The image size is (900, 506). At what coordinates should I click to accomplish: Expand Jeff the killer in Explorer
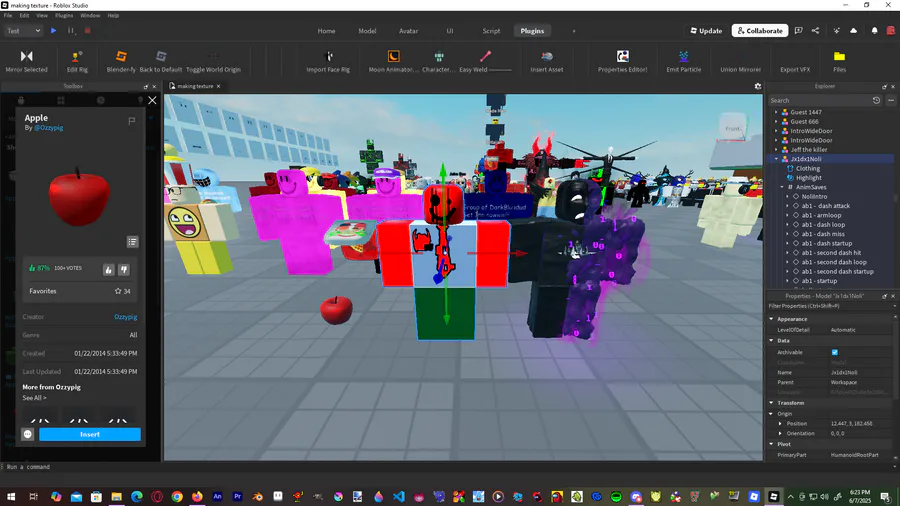pyautogui.click(x=777, y=150)
